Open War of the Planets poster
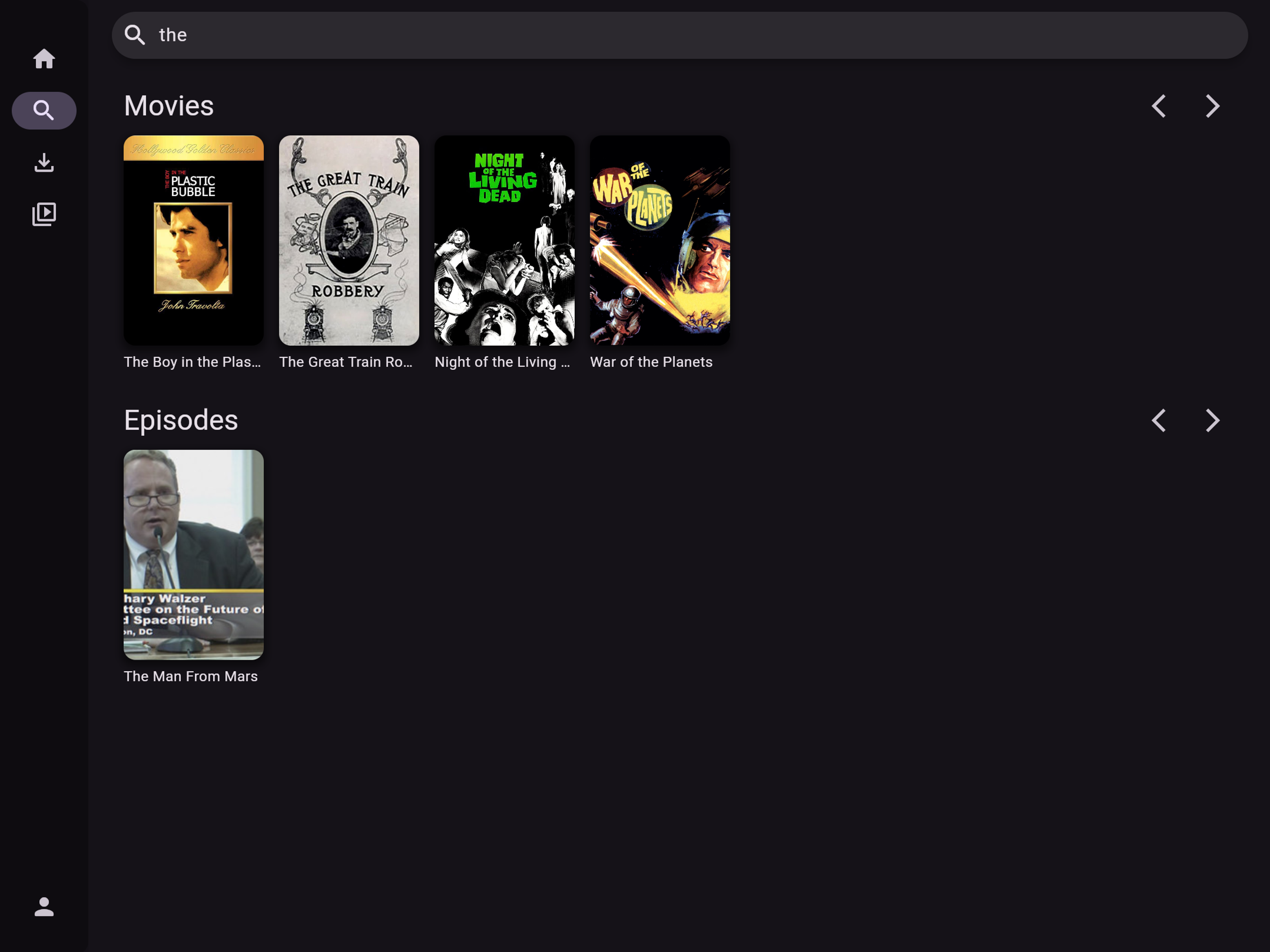 (660, 240)
